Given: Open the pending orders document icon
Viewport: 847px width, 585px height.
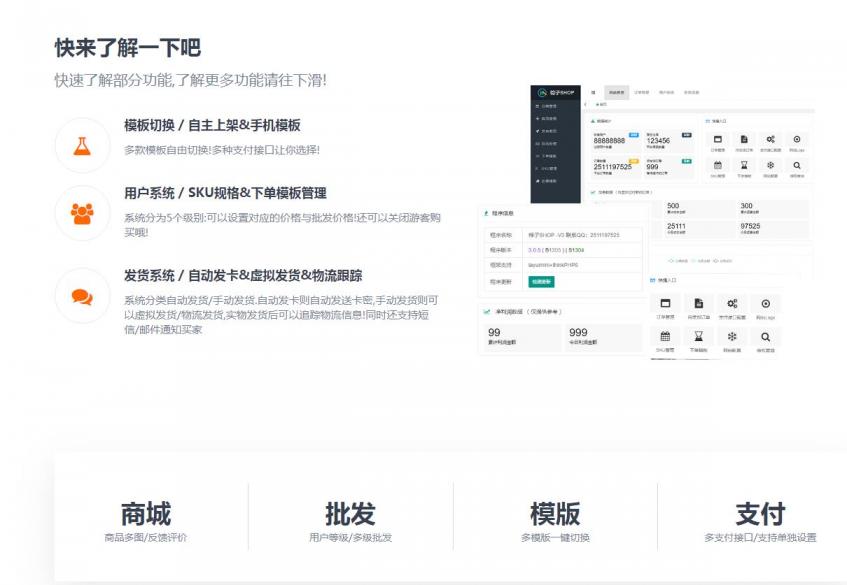Looking at the screenshot, I should point(699,302).
